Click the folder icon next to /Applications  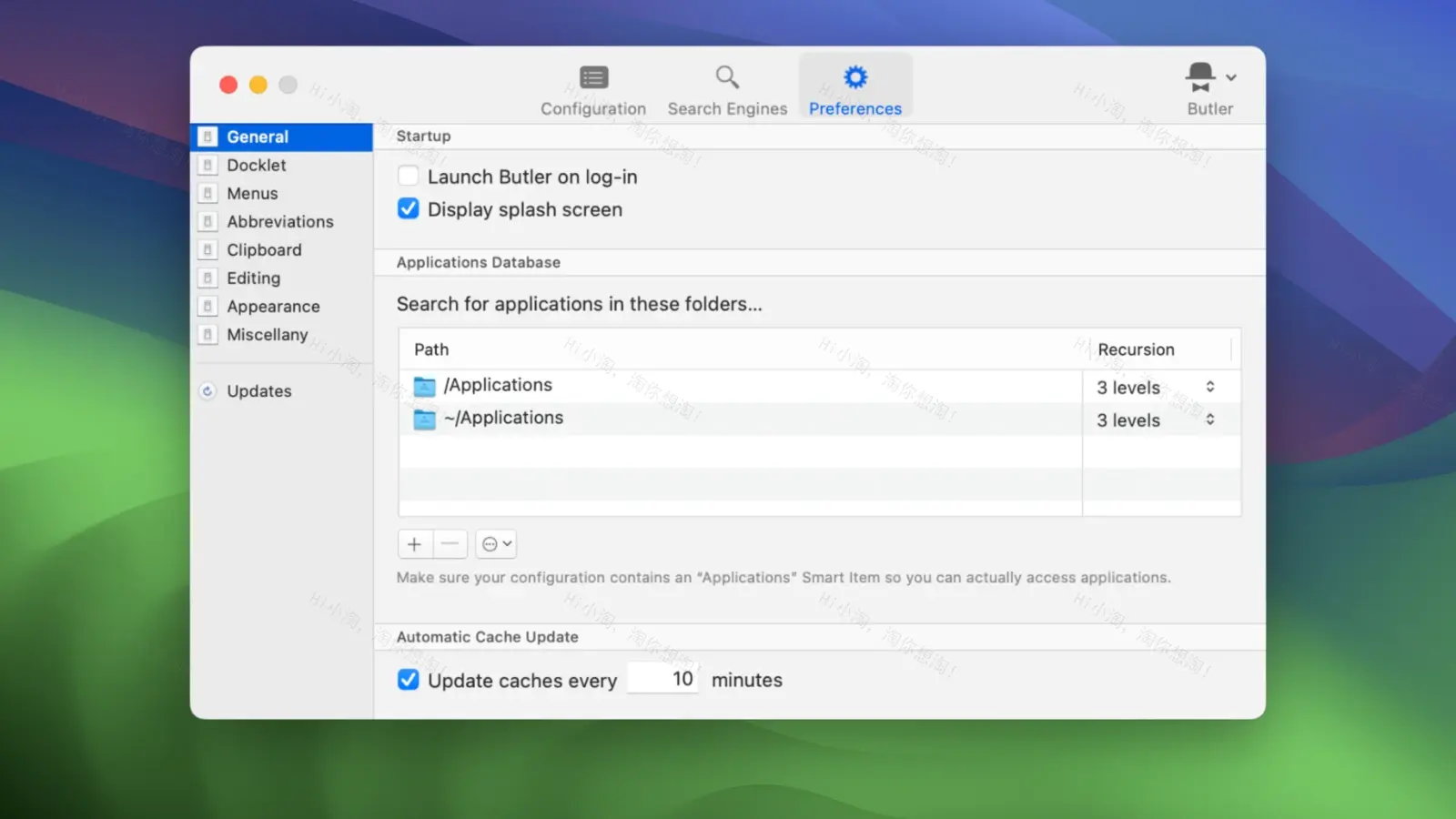423,386
